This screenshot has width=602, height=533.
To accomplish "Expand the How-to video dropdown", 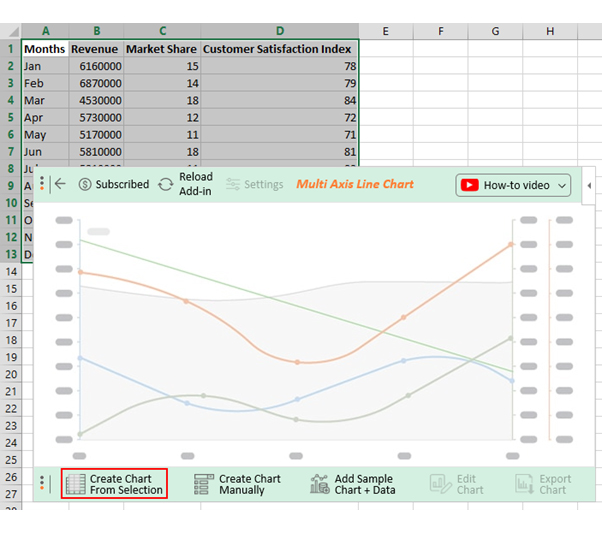I will 562,185.
